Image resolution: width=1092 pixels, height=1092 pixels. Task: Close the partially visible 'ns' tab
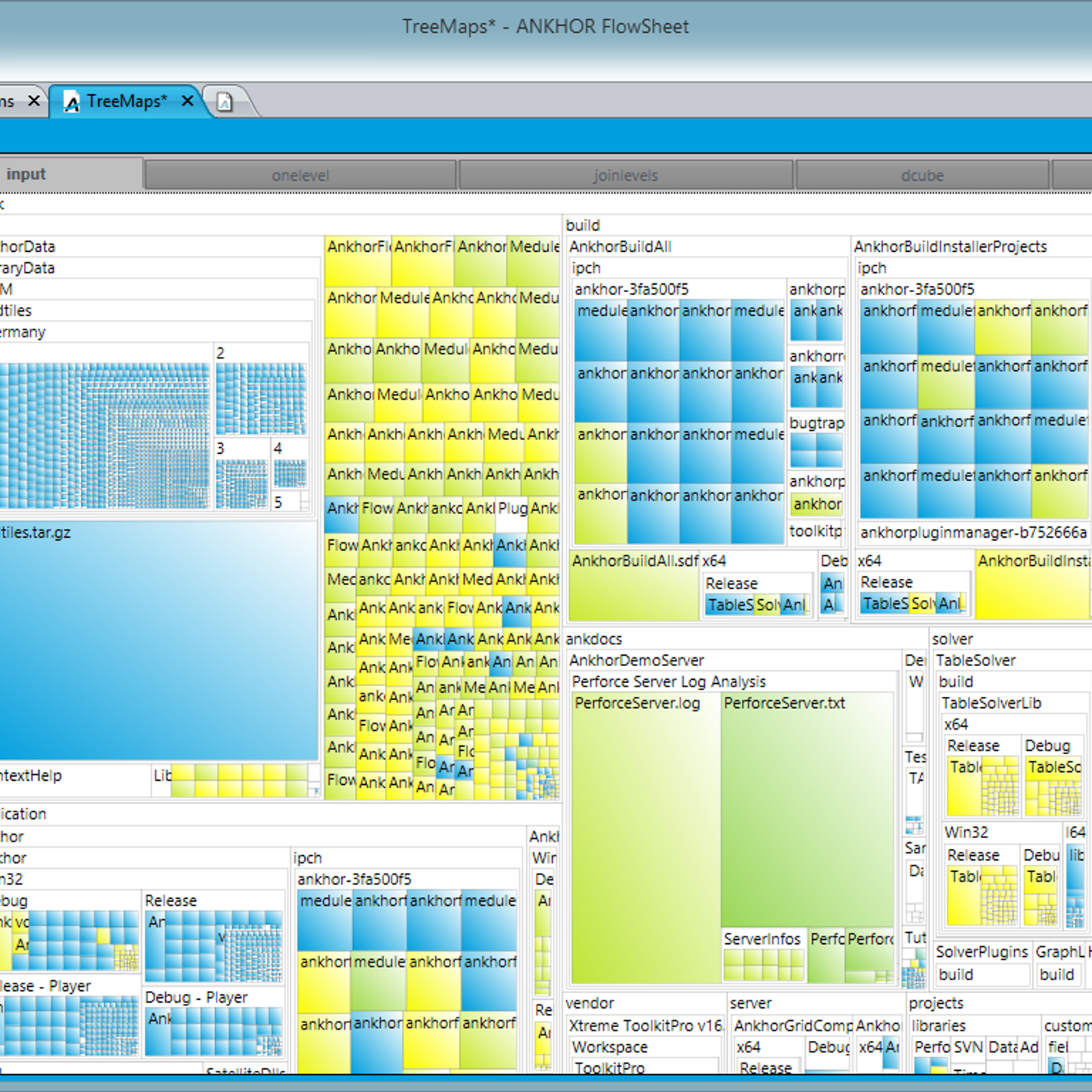(x=33, y=101)
